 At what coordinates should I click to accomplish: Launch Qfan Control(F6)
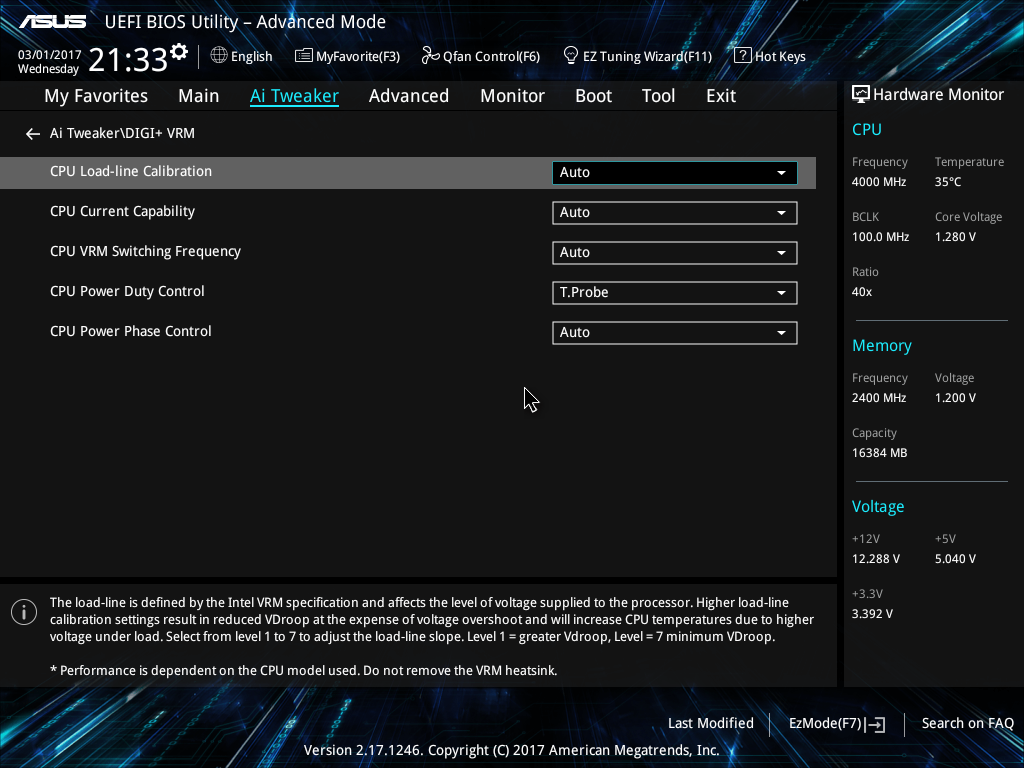pos(491,56)
